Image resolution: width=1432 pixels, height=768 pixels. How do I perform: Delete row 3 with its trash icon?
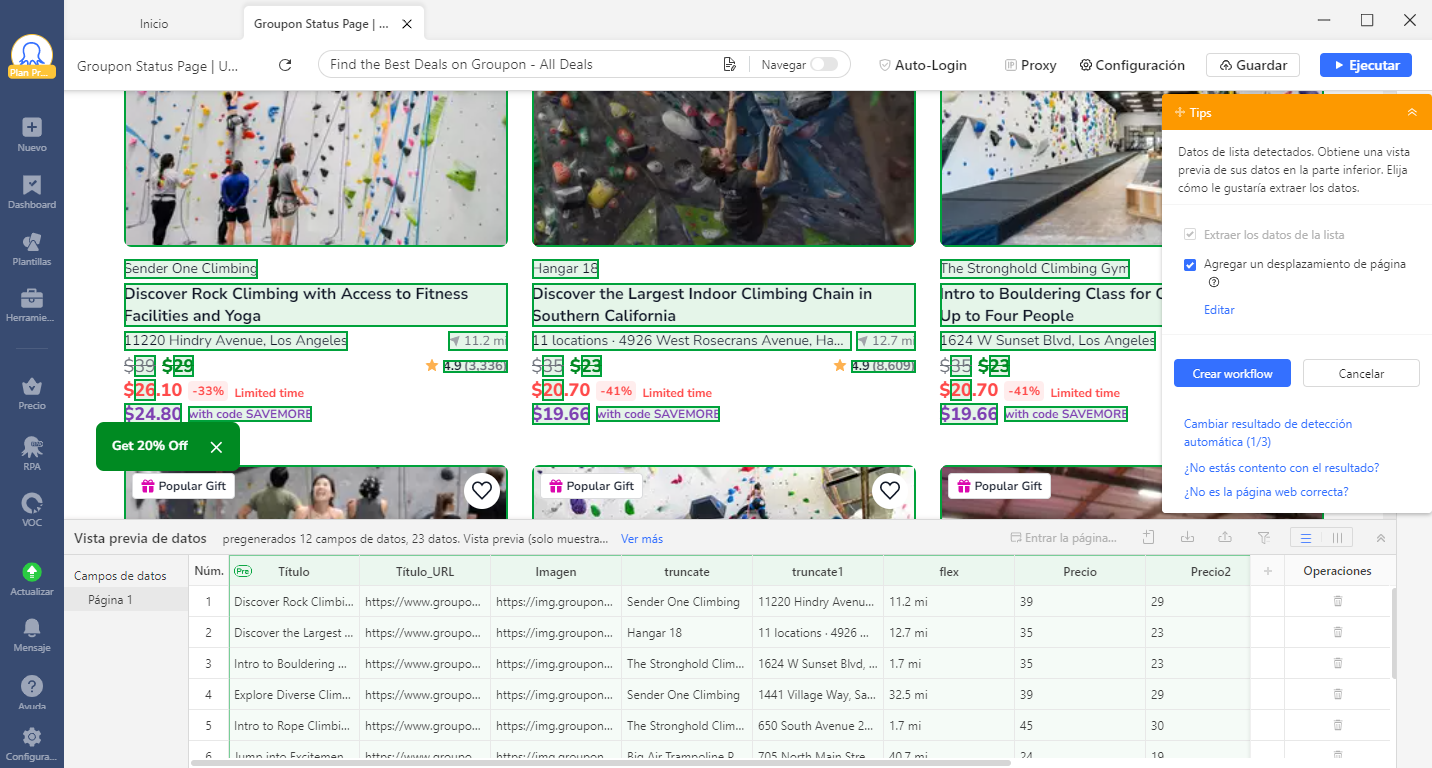[x=1338, y=664]
